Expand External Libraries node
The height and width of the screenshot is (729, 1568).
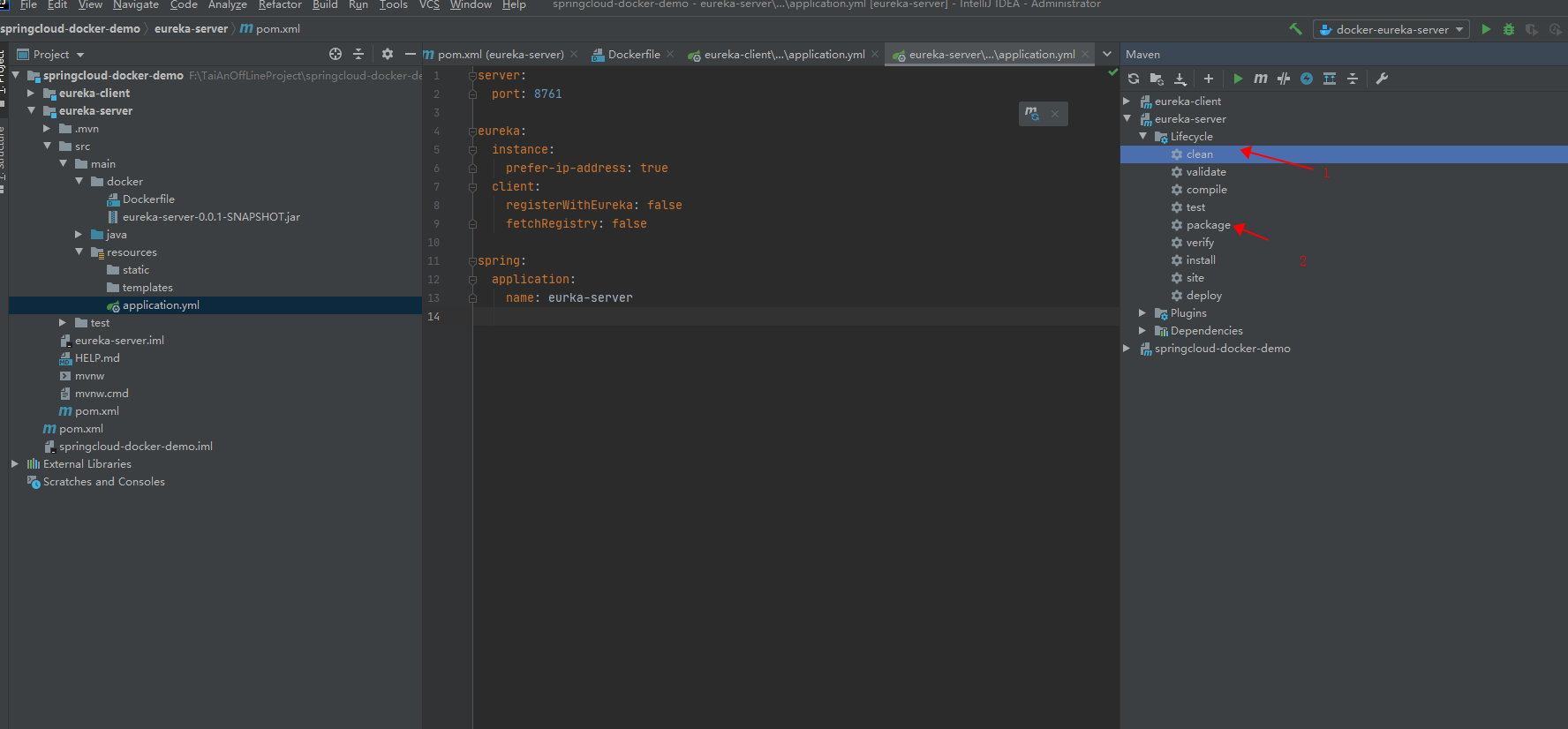15,463
